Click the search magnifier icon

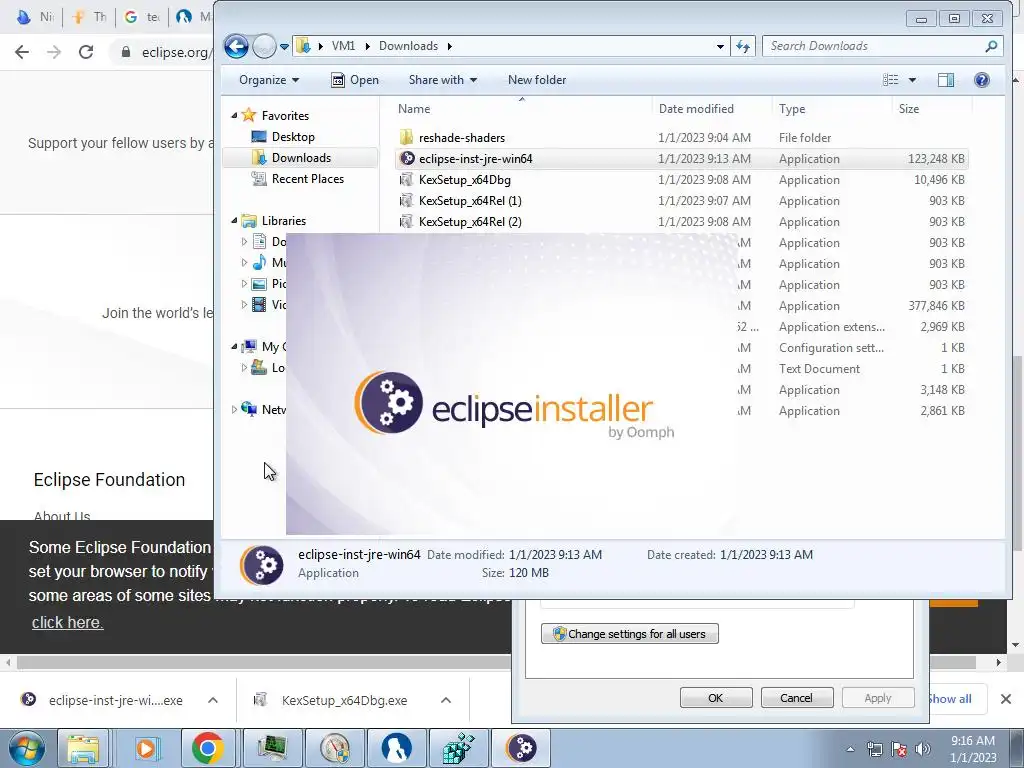pyautogui.click(x=991, y=46)
